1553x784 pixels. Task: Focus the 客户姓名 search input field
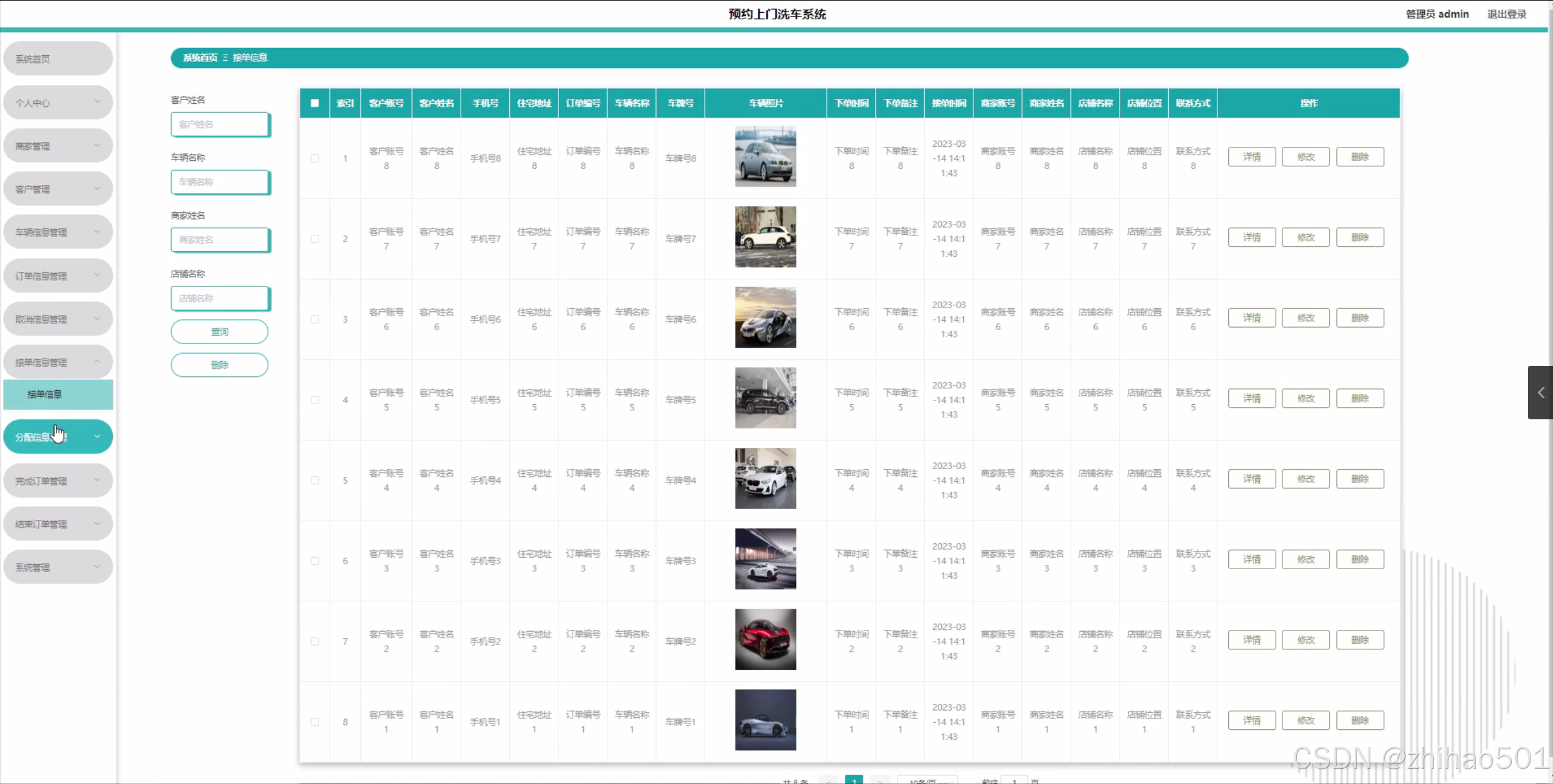coord(220,124)
